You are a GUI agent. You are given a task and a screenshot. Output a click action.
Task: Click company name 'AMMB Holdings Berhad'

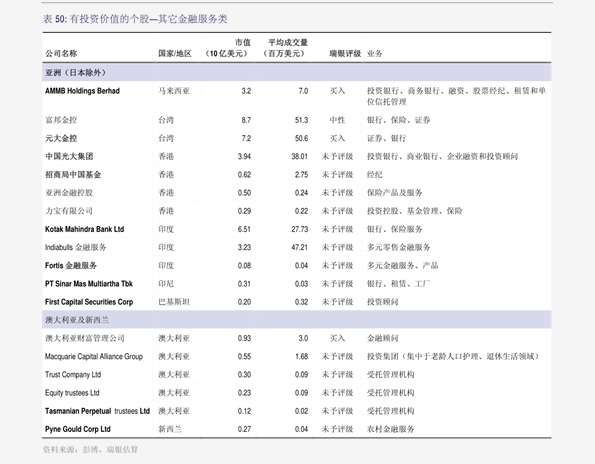click(82, 91)
